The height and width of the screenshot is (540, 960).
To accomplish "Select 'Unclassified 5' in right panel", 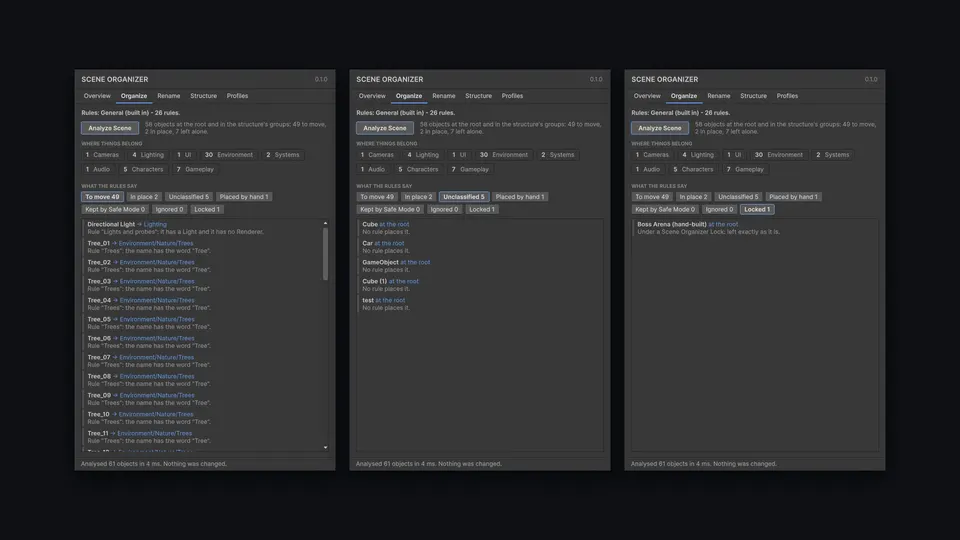I will tap(738, 197).
